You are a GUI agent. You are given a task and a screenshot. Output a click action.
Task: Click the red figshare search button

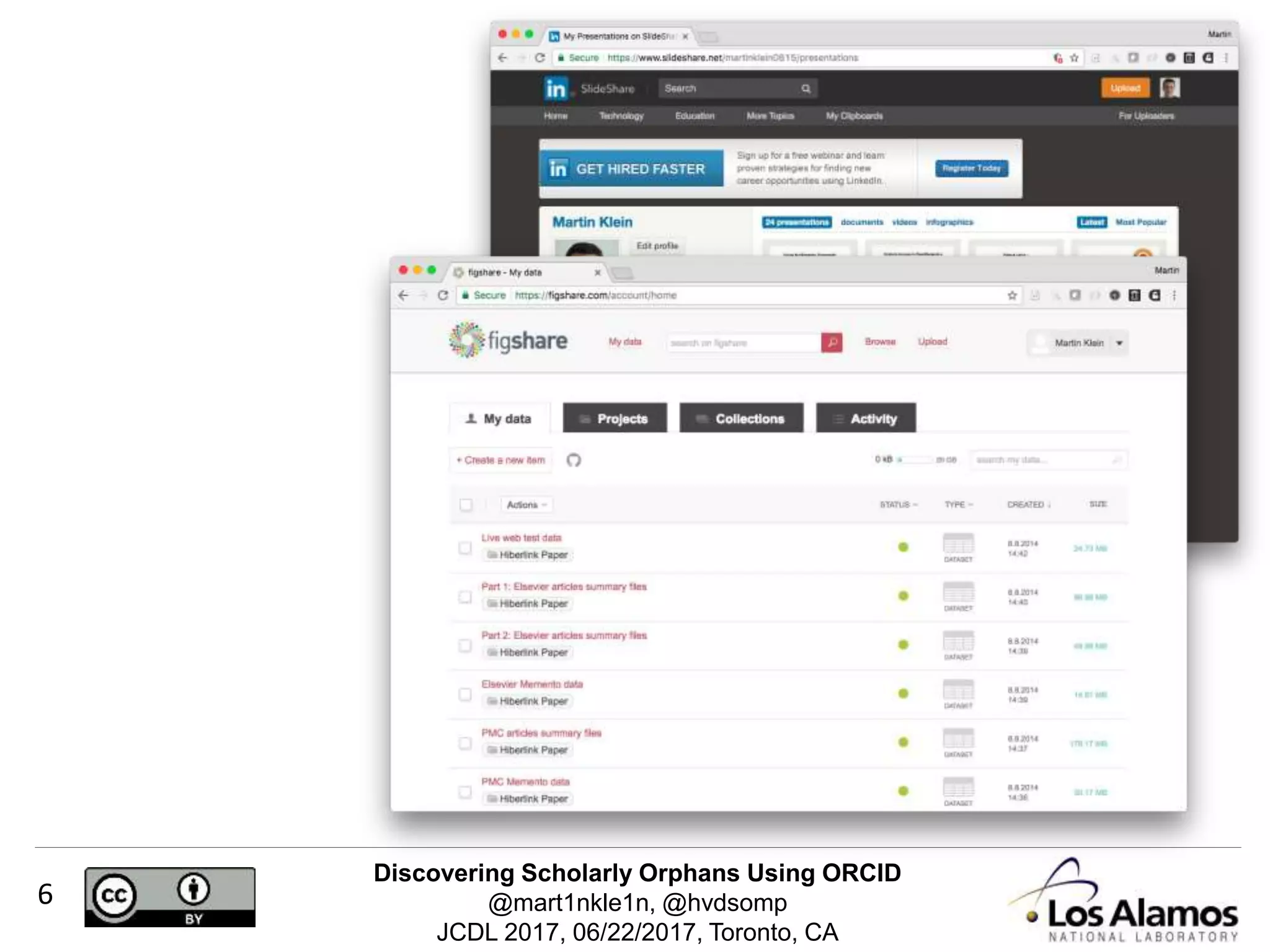pos(832,342)
